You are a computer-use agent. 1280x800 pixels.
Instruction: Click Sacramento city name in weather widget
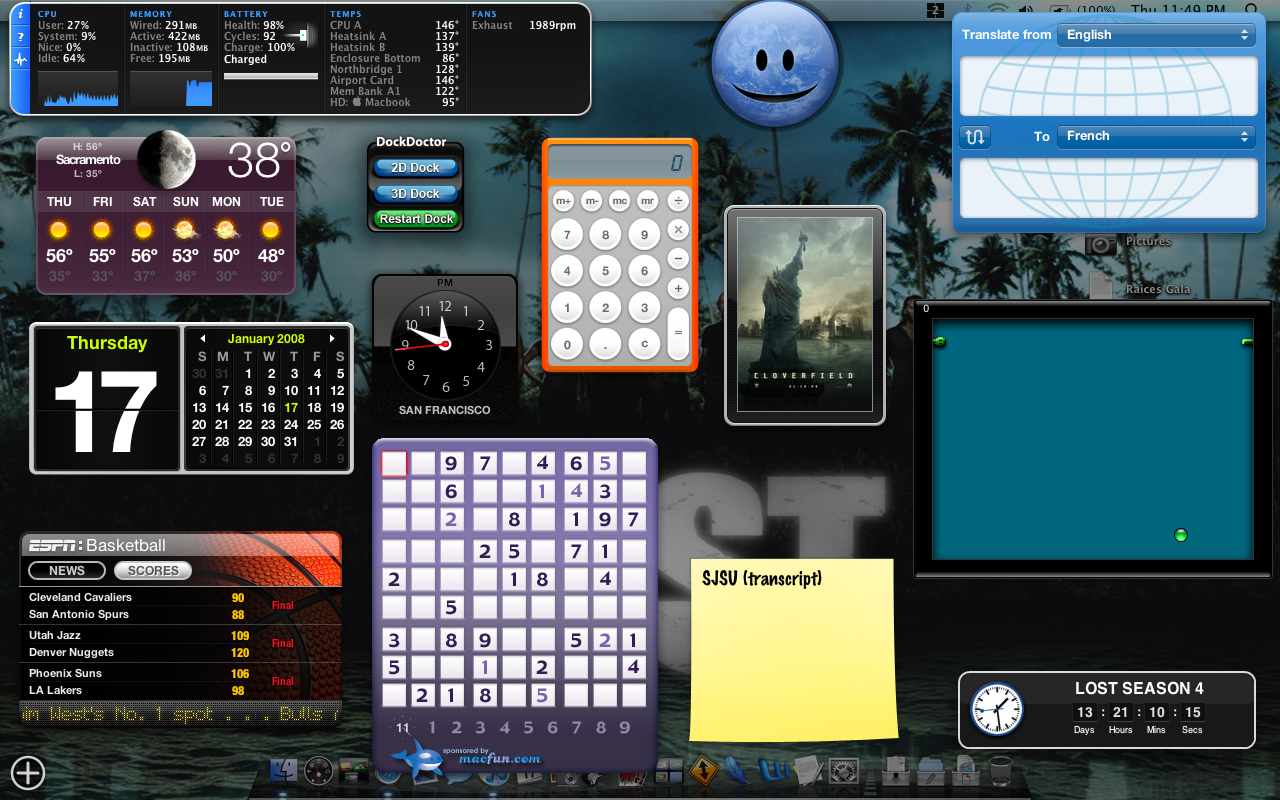(x=88, y=160)
